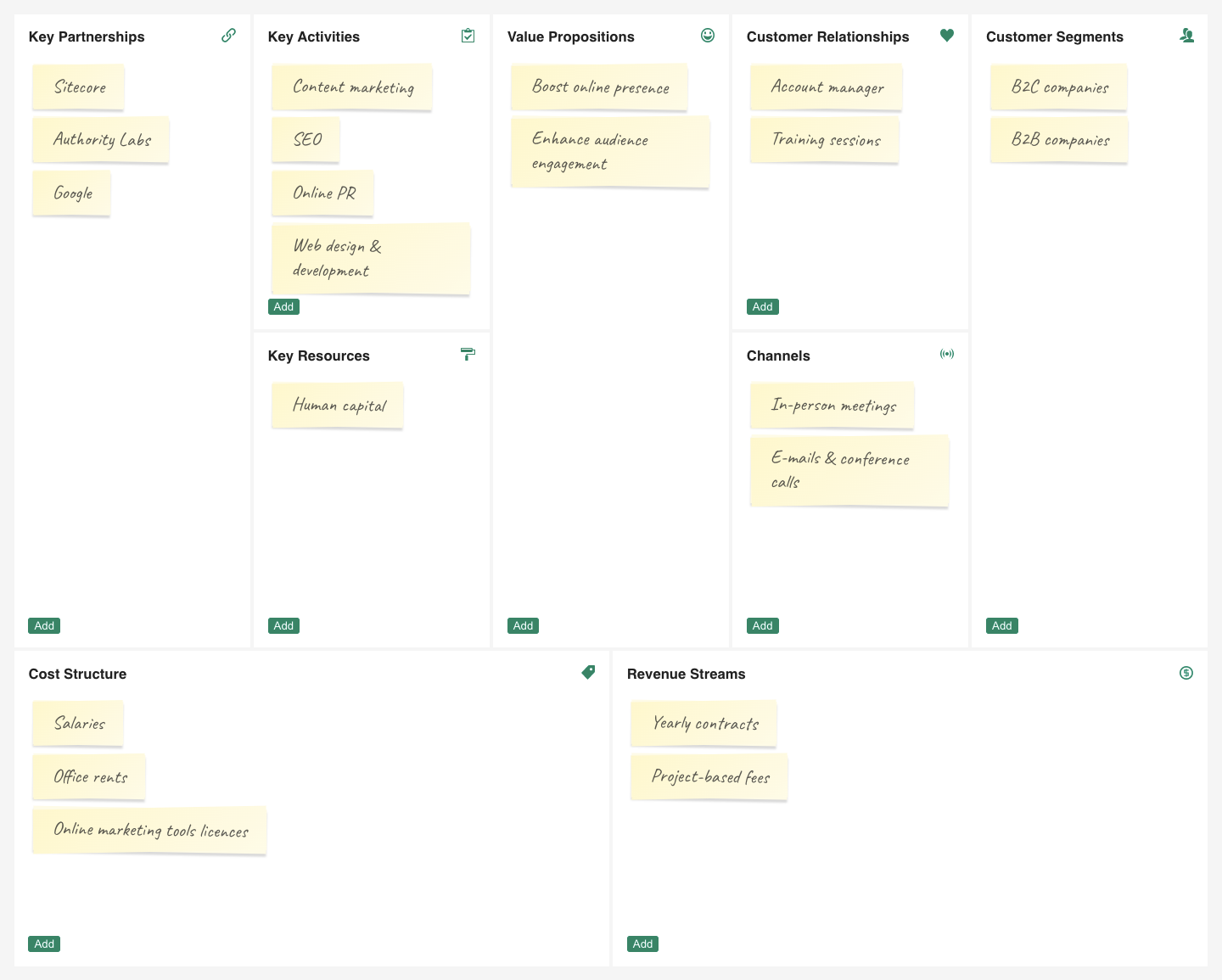
Task: Select the B2B companies note
Action: pyautogui.click(x=1058, y=139)
